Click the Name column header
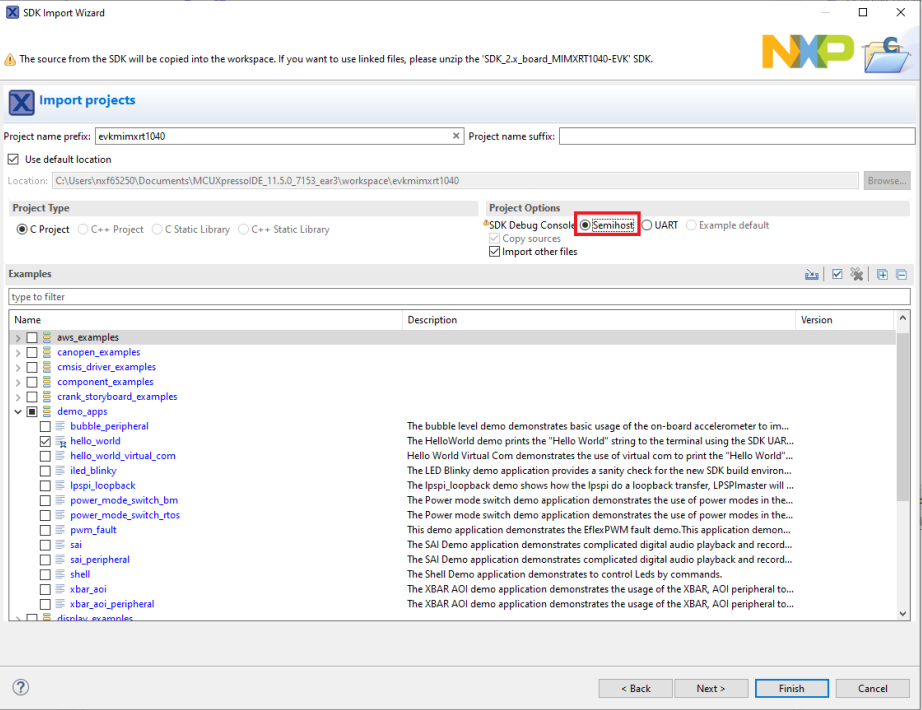The width and height of the screenshot is (922, 710). [206, 320]
